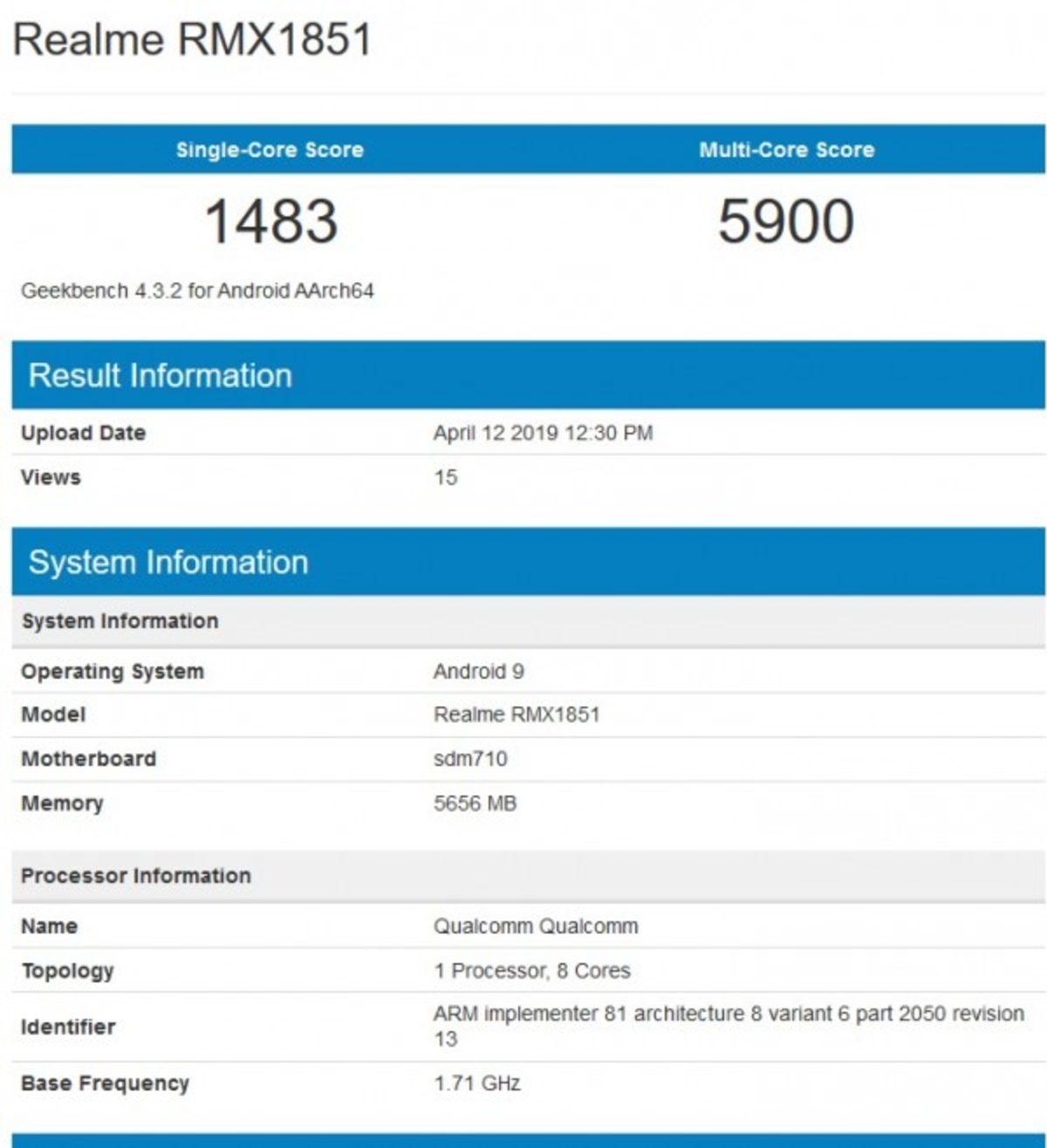Select the Qualcomm Qualcomm processor name
1047x1148 pixels.
point(536,926)
